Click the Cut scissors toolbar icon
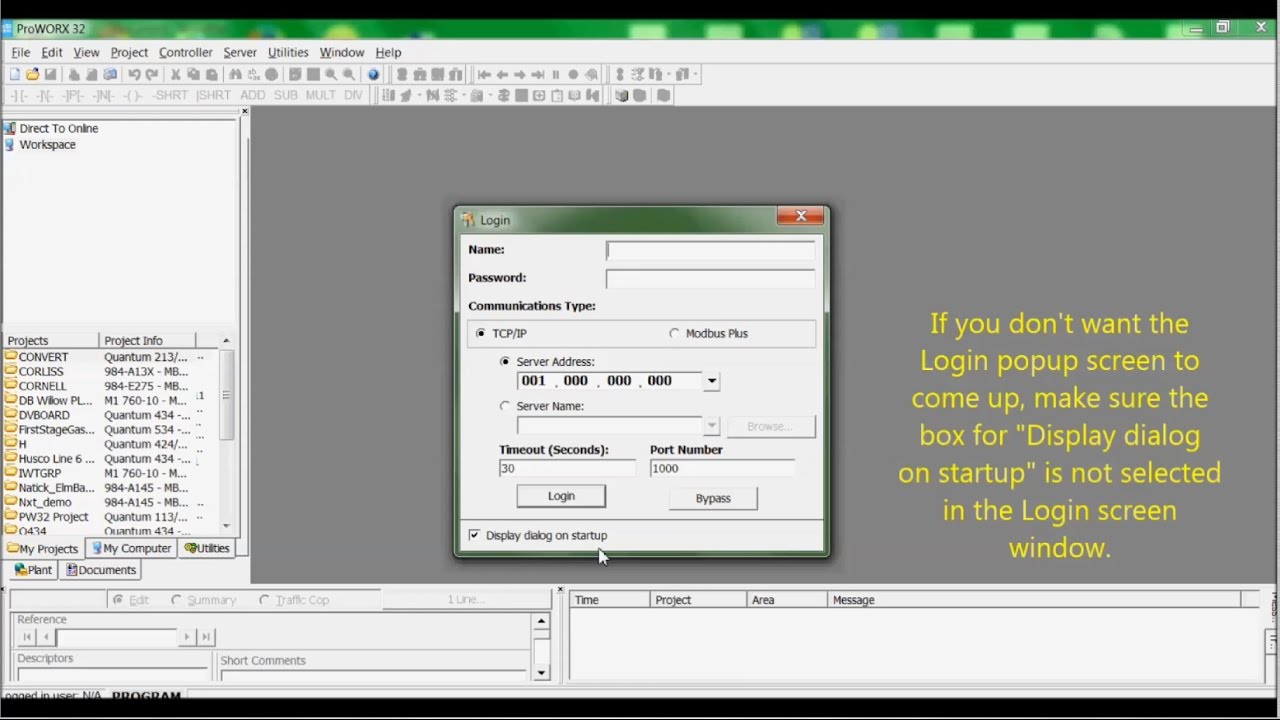Image resolution: width=1280 pixels, height=720 pixels. 176,74
